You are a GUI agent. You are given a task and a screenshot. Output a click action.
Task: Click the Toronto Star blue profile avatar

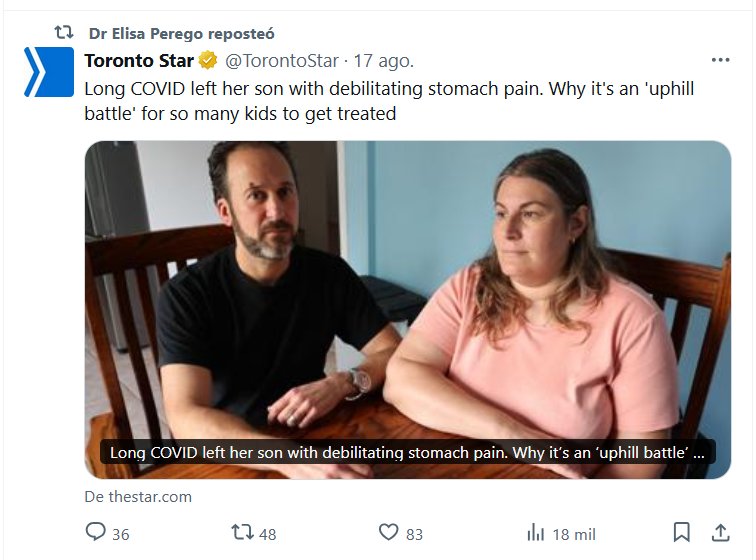pos(48,73)
